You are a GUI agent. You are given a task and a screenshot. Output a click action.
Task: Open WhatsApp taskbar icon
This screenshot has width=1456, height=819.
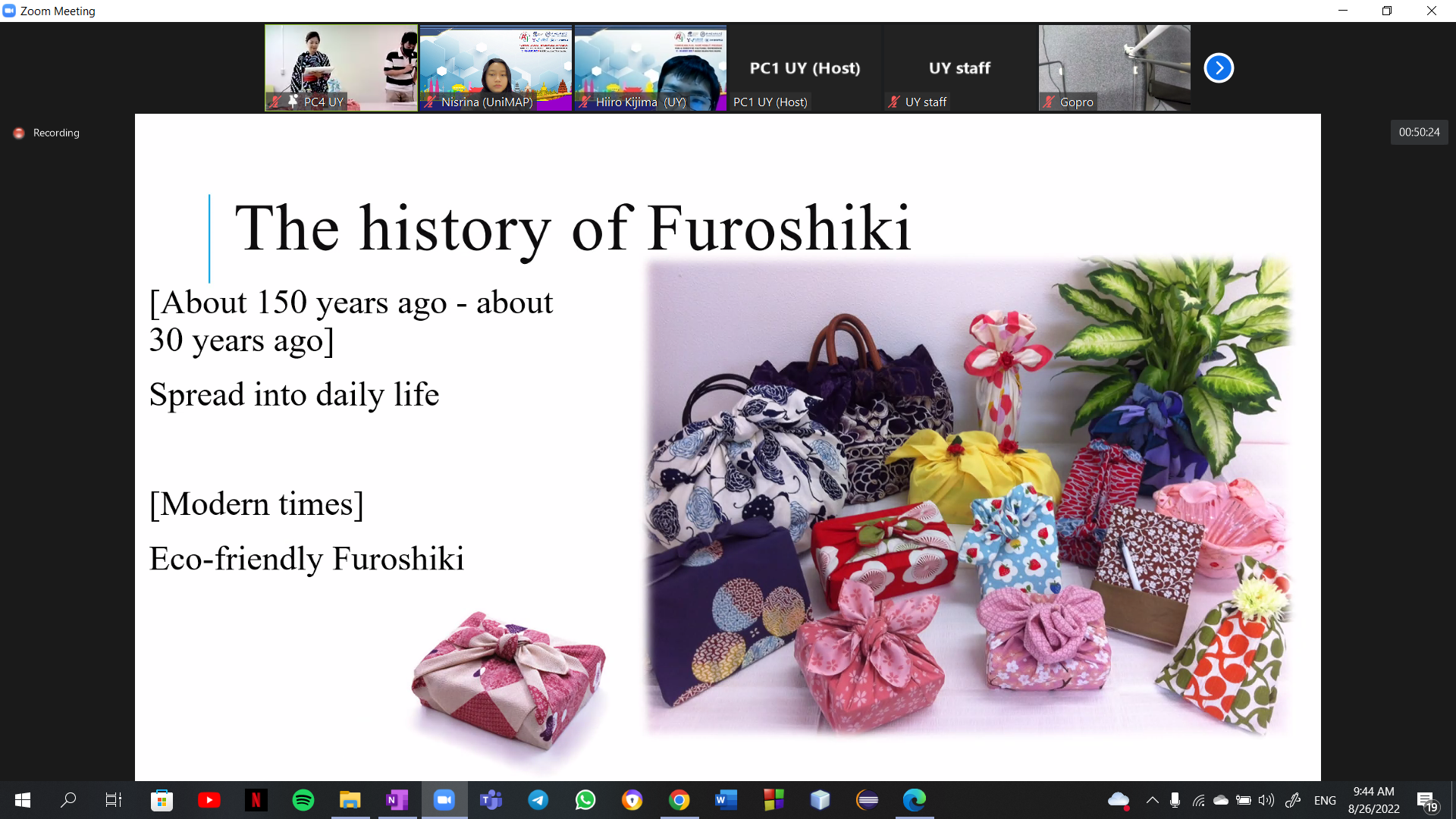585,800
